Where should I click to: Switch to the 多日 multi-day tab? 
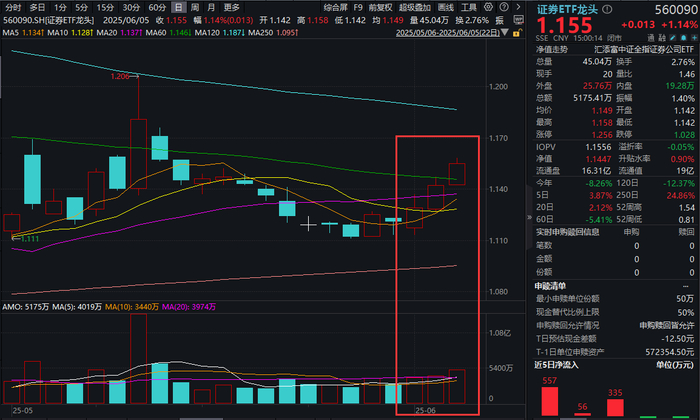pyautogui.click(x=37, y=8)
